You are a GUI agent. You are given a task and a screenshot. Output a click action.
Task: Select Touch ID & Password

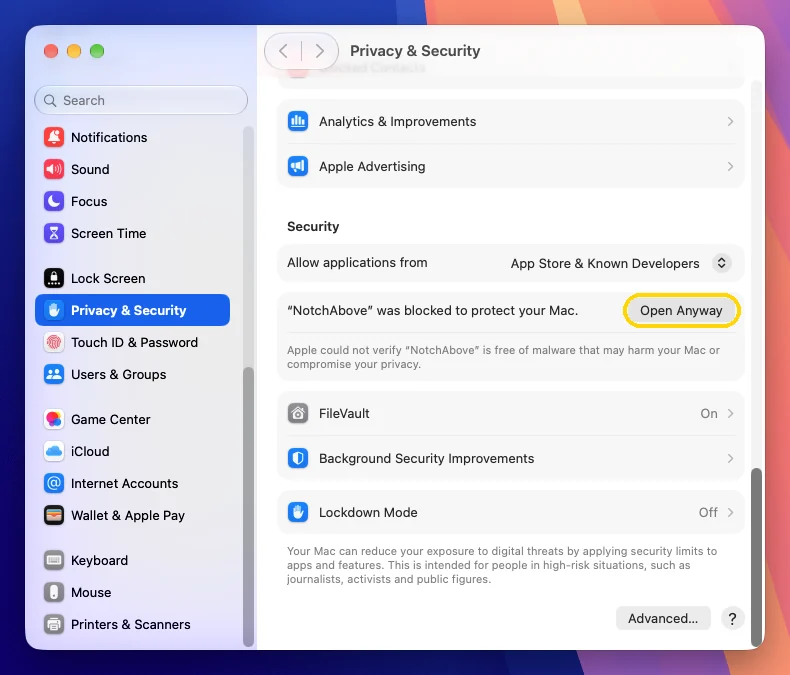coord(133,343)
